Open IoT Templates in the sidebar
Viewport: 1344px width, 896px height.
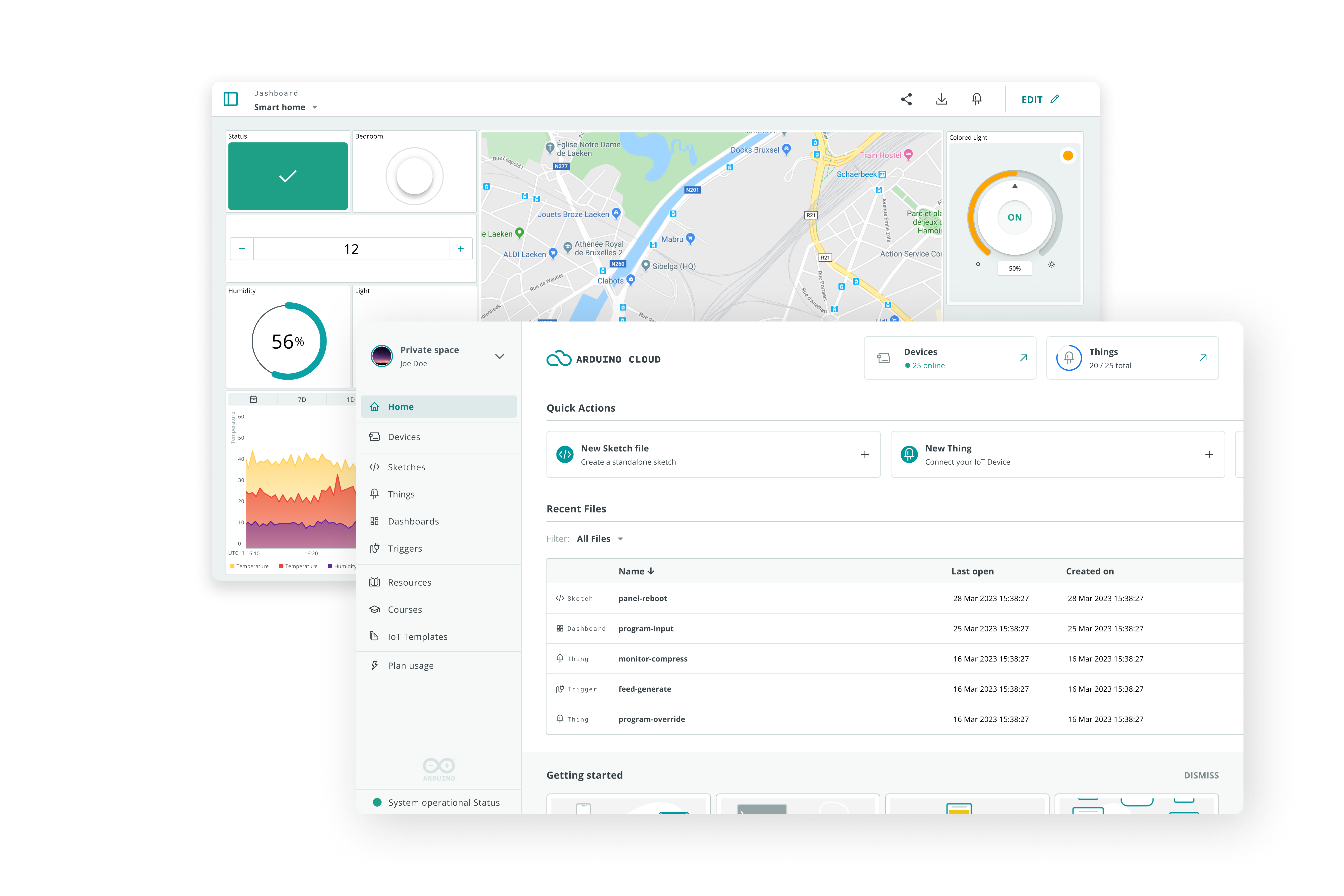pos(439,637)
